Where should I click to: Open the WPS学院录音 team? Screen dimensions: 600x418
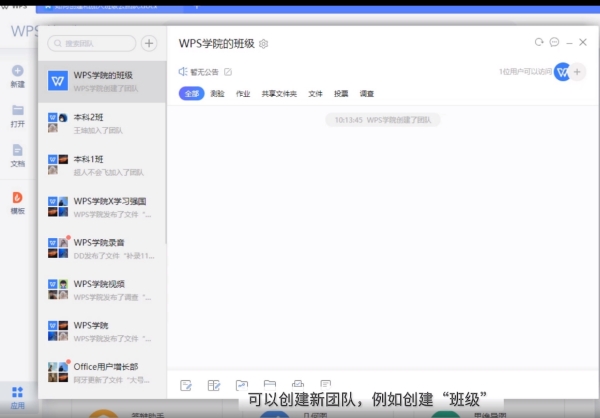point(102,248)
